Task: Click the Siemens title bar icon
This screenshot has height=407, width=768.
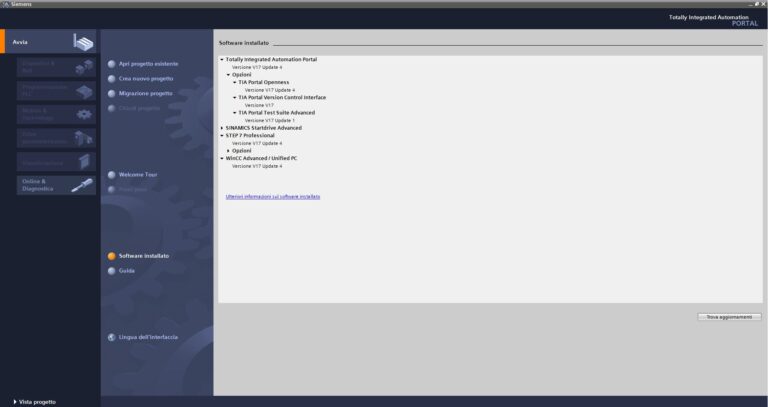Action: [x=5, y=4]
